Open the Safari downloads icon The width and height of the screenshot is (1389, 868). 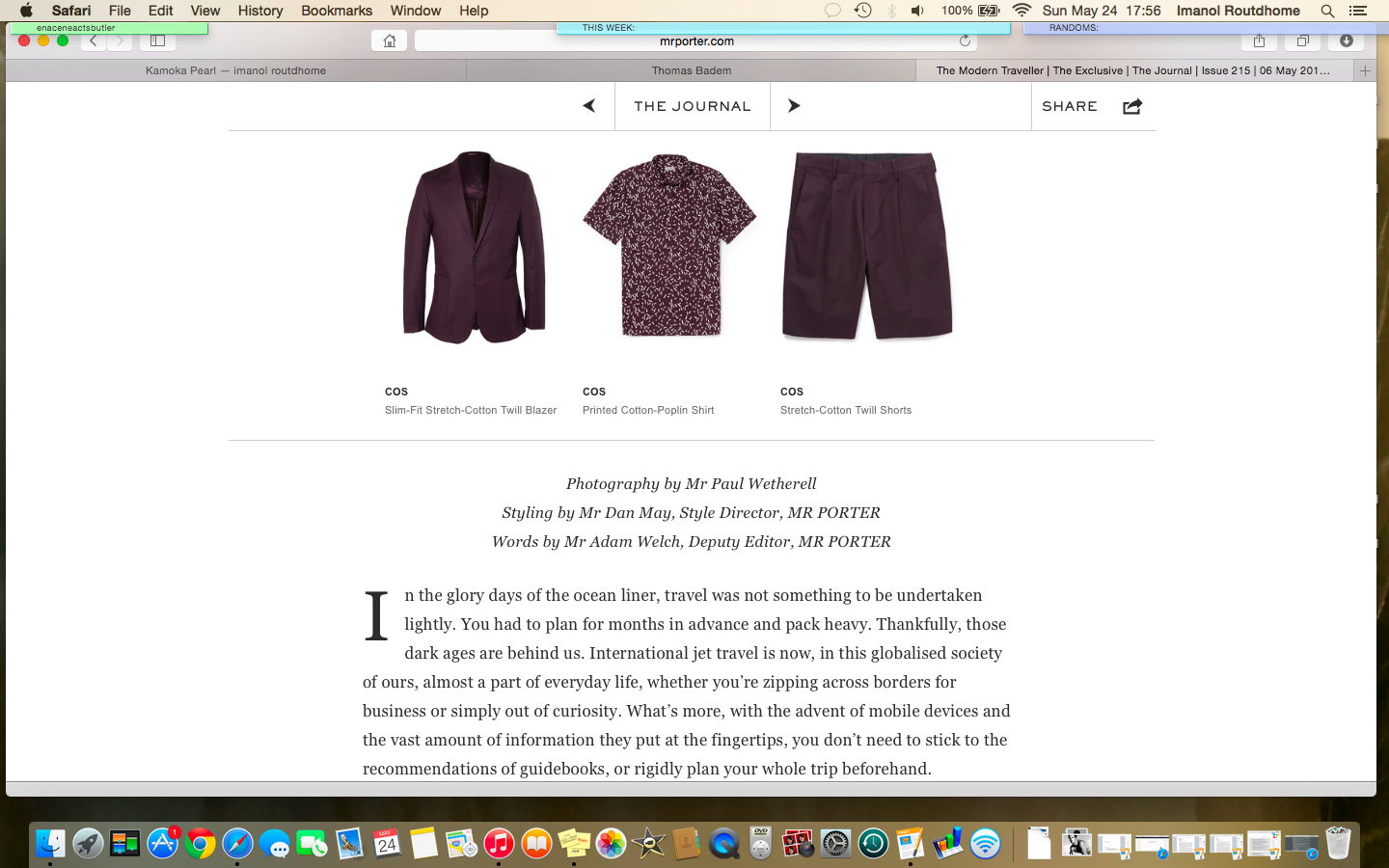pyautogui.click(x=1346, y=41)
